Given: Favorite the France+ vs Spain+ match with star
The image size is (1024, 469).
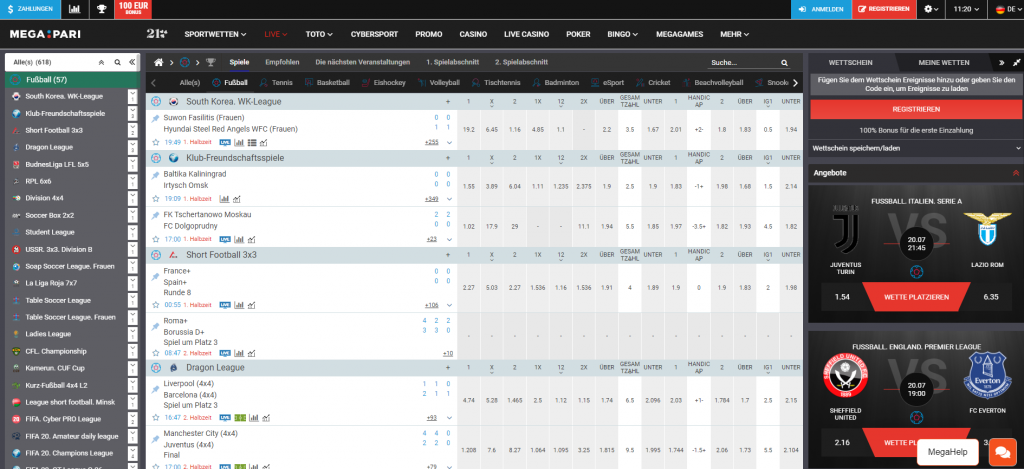Looking at the screenshot, I should coord(155,304).
